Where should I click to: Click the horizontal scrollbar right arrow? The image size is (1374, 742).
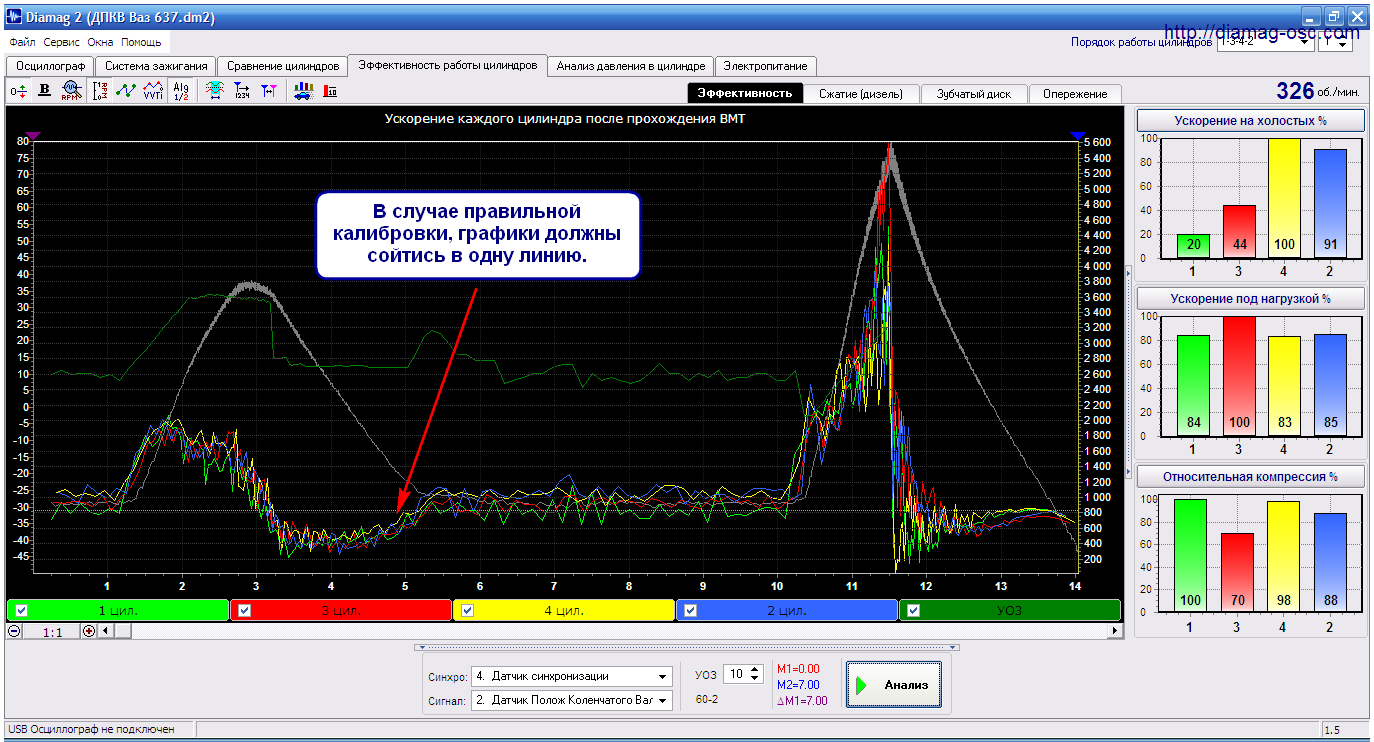(1114, 631)
